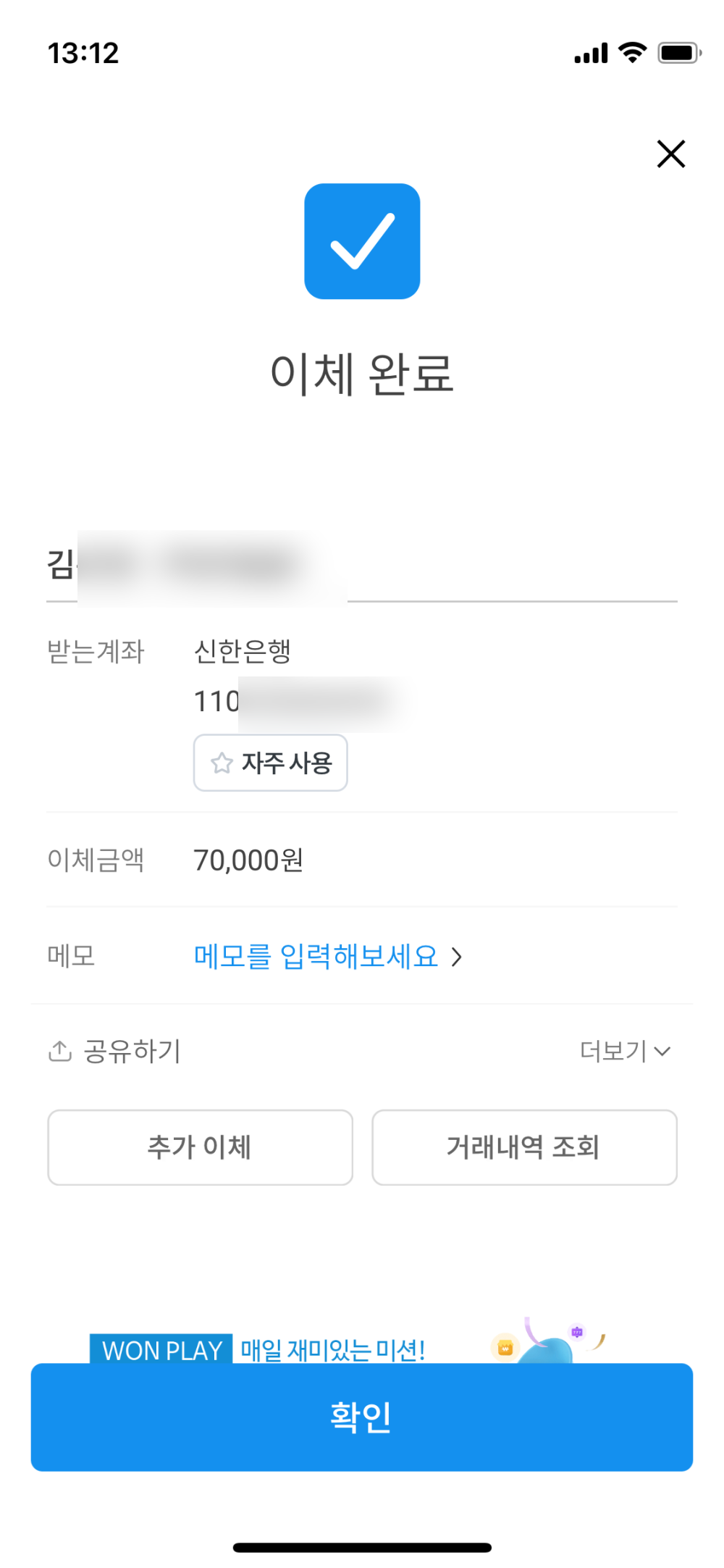Tap the WON PLAY mascot character image
This screenshot has width=724, height=1568.
coord(554,1349)
